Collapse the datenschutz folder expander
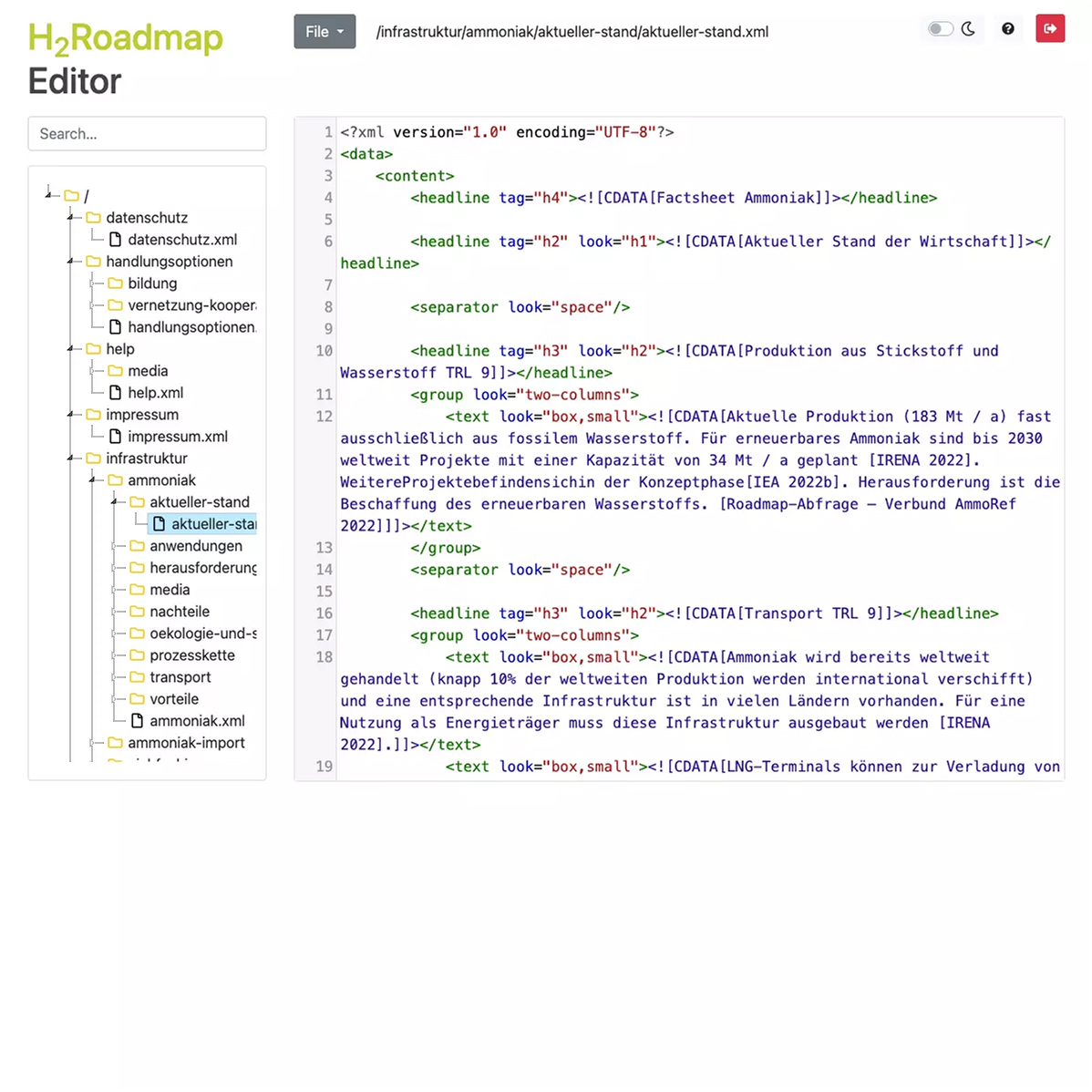Screen dimensions: 1092x1092 70,217
